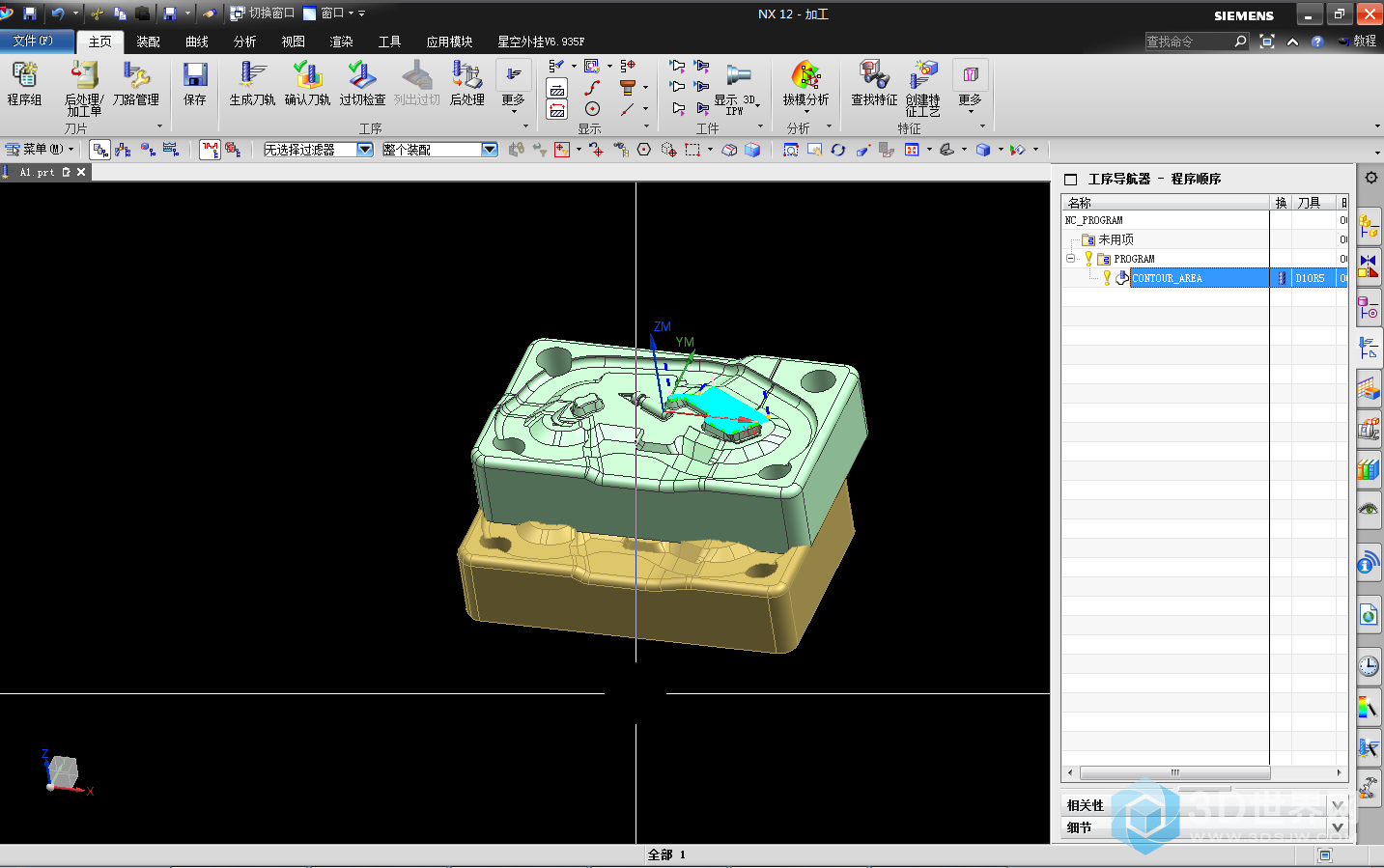Click navigator horizontal scrollbar

tap(1174, 772)
